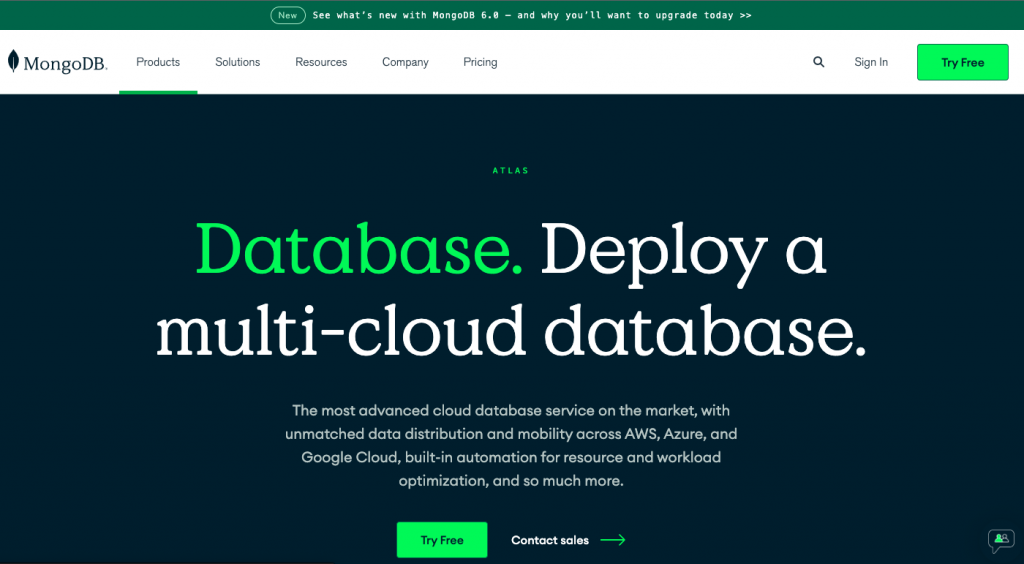Open the Resources menu

coord(321,62)
